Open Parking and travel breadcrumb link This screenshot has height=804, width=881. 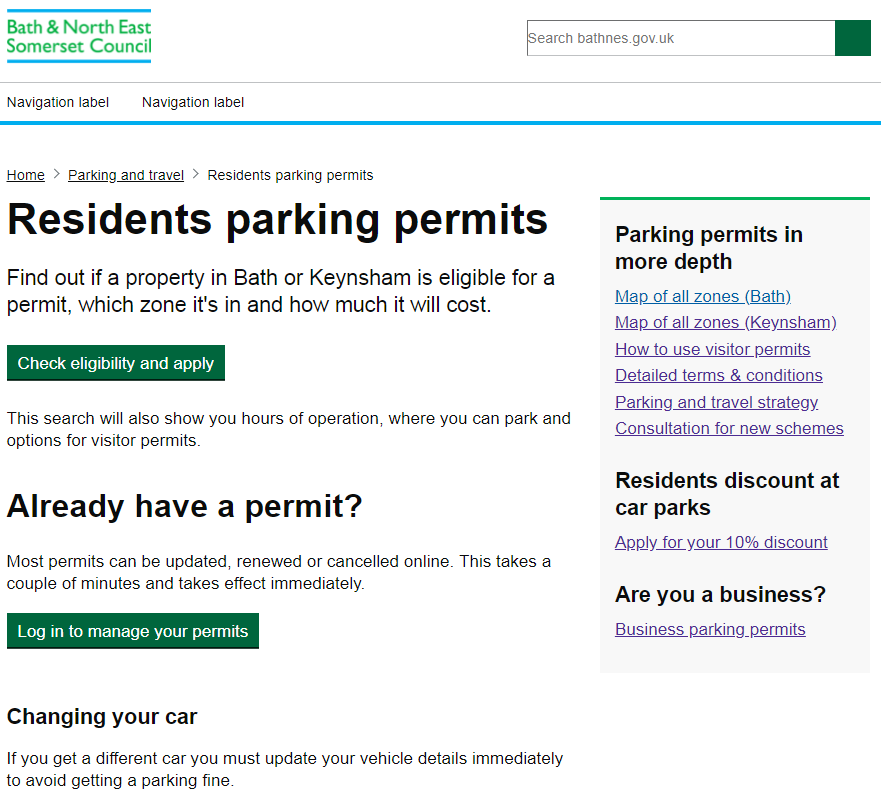[x=125, y=175]
